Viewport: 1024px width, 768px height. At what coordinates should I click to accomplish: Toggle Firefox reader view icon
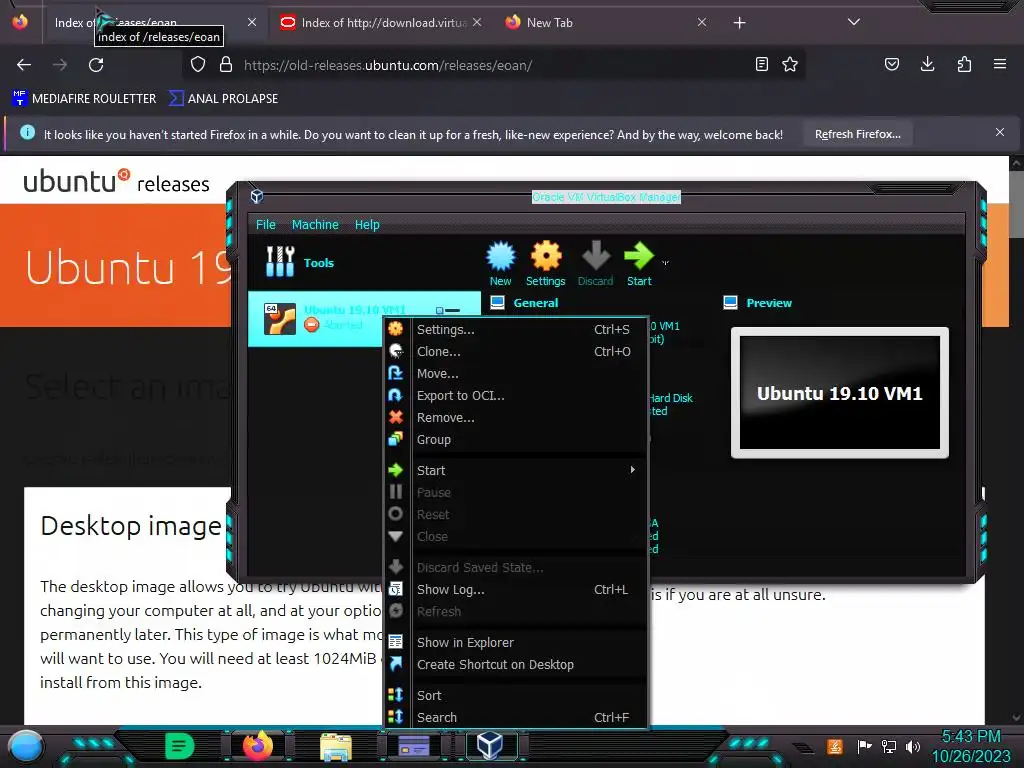[761, 64]
